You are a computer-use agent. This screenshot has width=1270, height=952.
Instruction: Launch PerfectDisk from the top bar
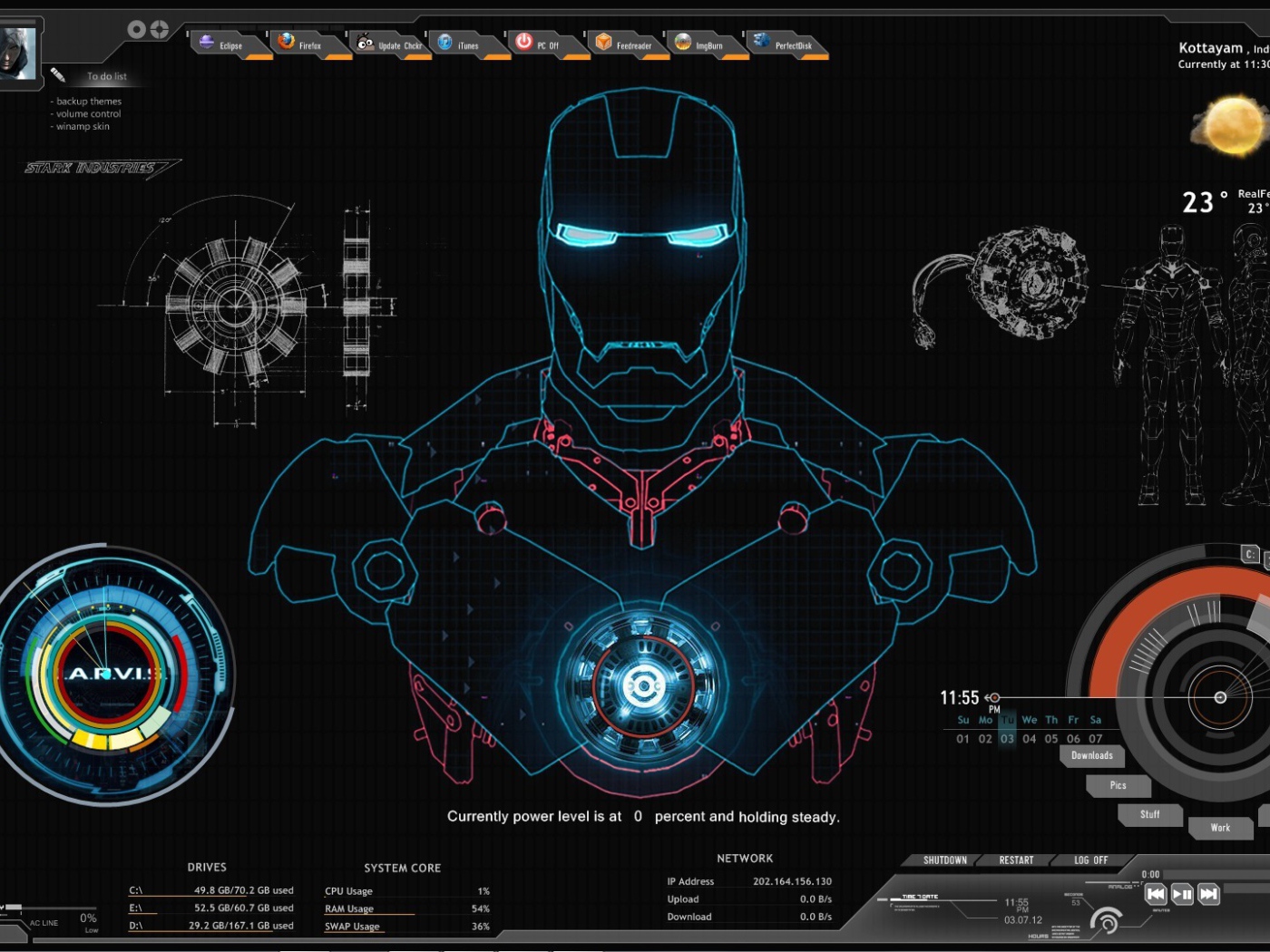coord(762,42)
